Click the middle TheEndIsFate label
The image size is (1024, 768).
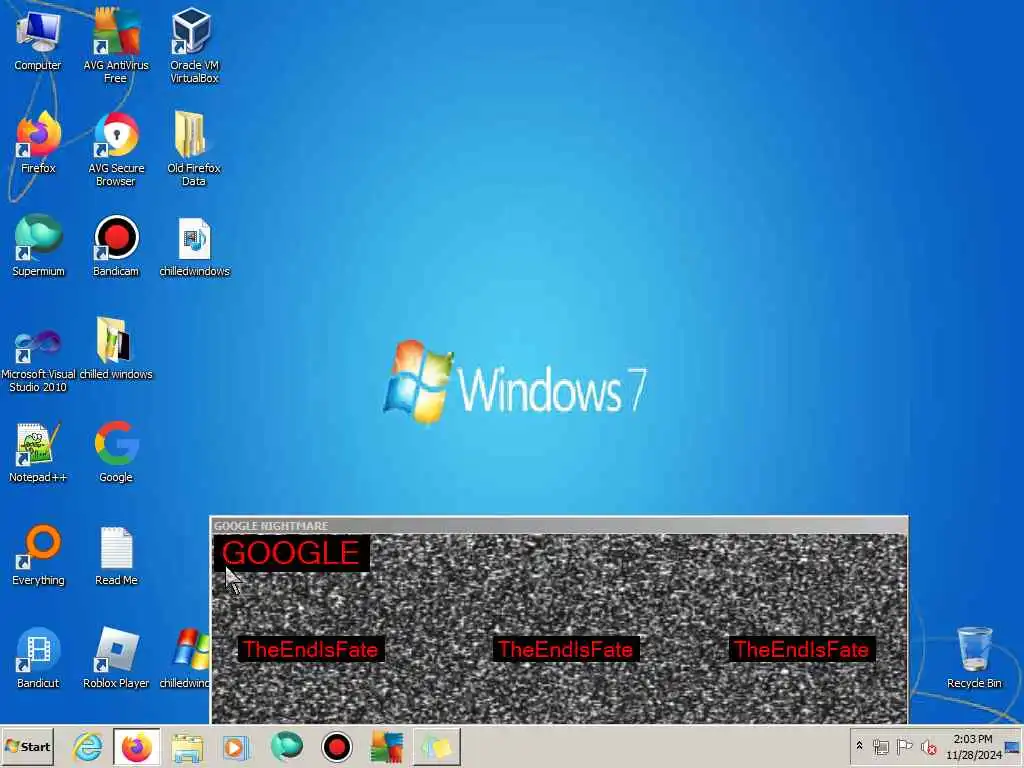coord(566,649)
